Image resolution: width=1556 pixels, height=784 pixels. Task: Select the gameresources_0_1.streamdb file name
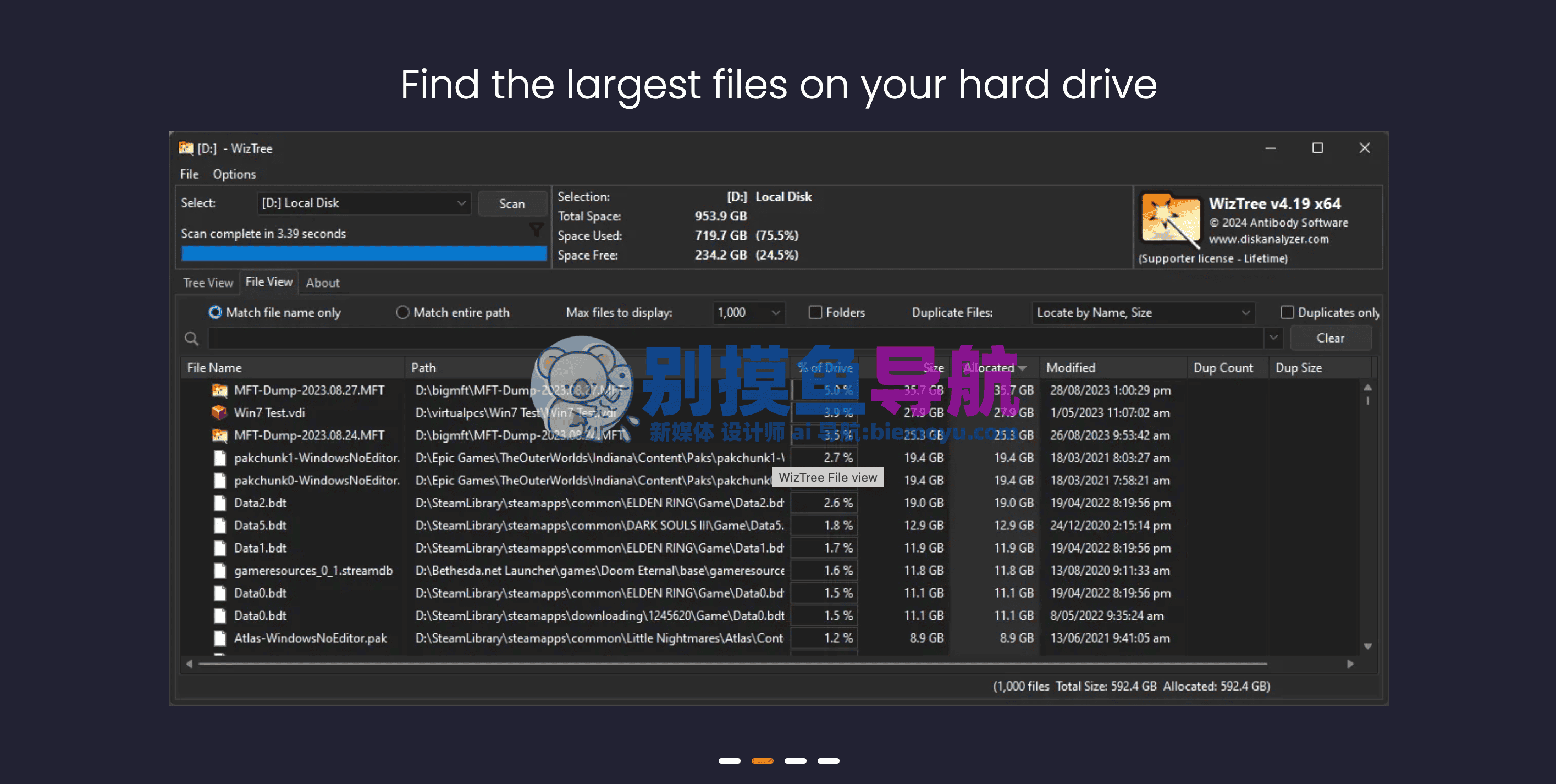click(313, 571)
